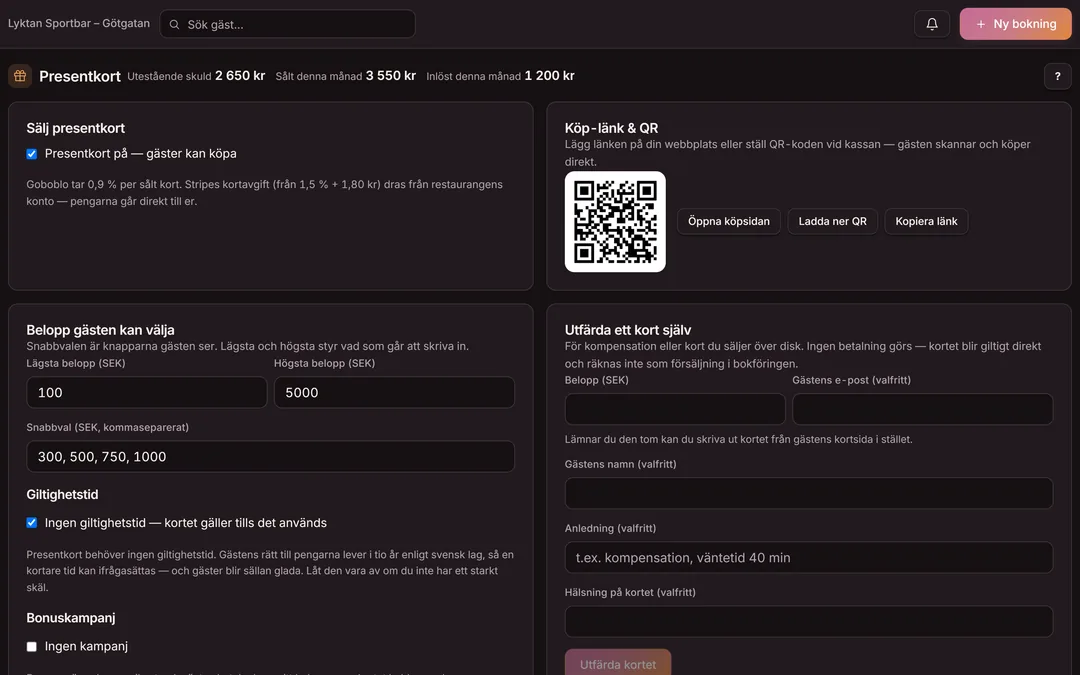
Task: Click the Köp-länk & QR heading
Action: coord(612,128)
